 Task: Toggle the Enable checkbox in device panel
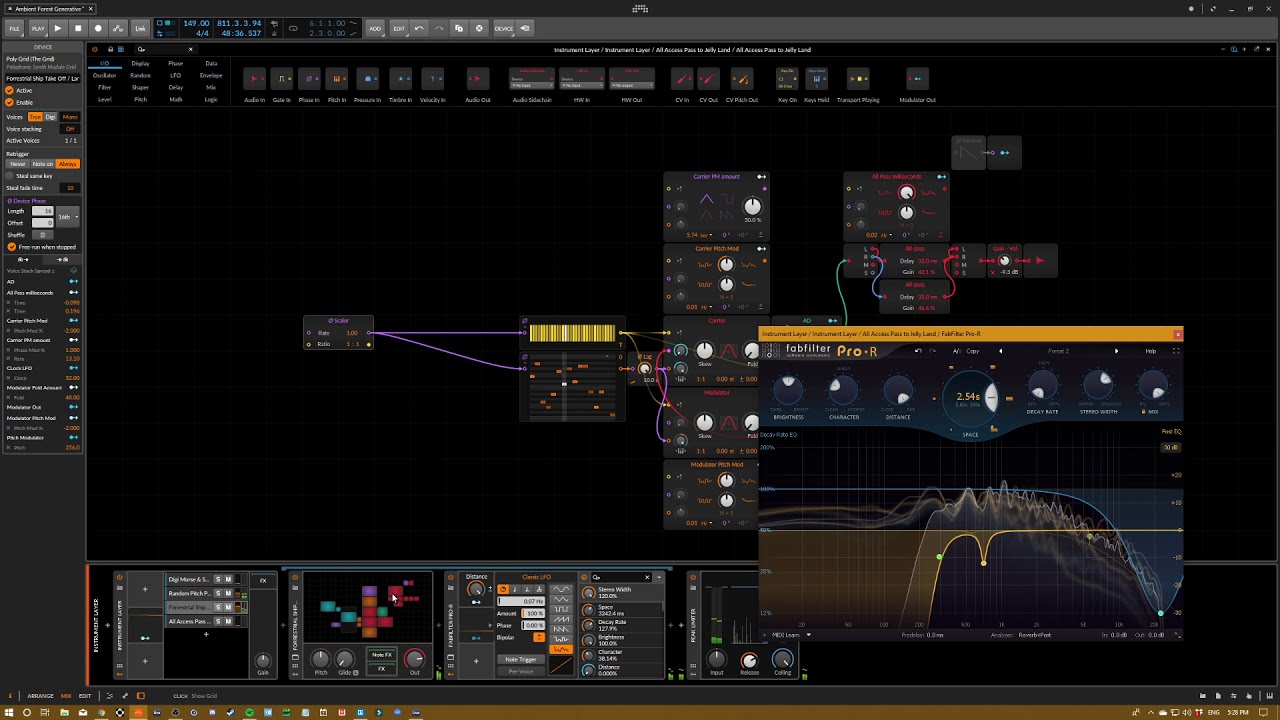click(10, 102)
